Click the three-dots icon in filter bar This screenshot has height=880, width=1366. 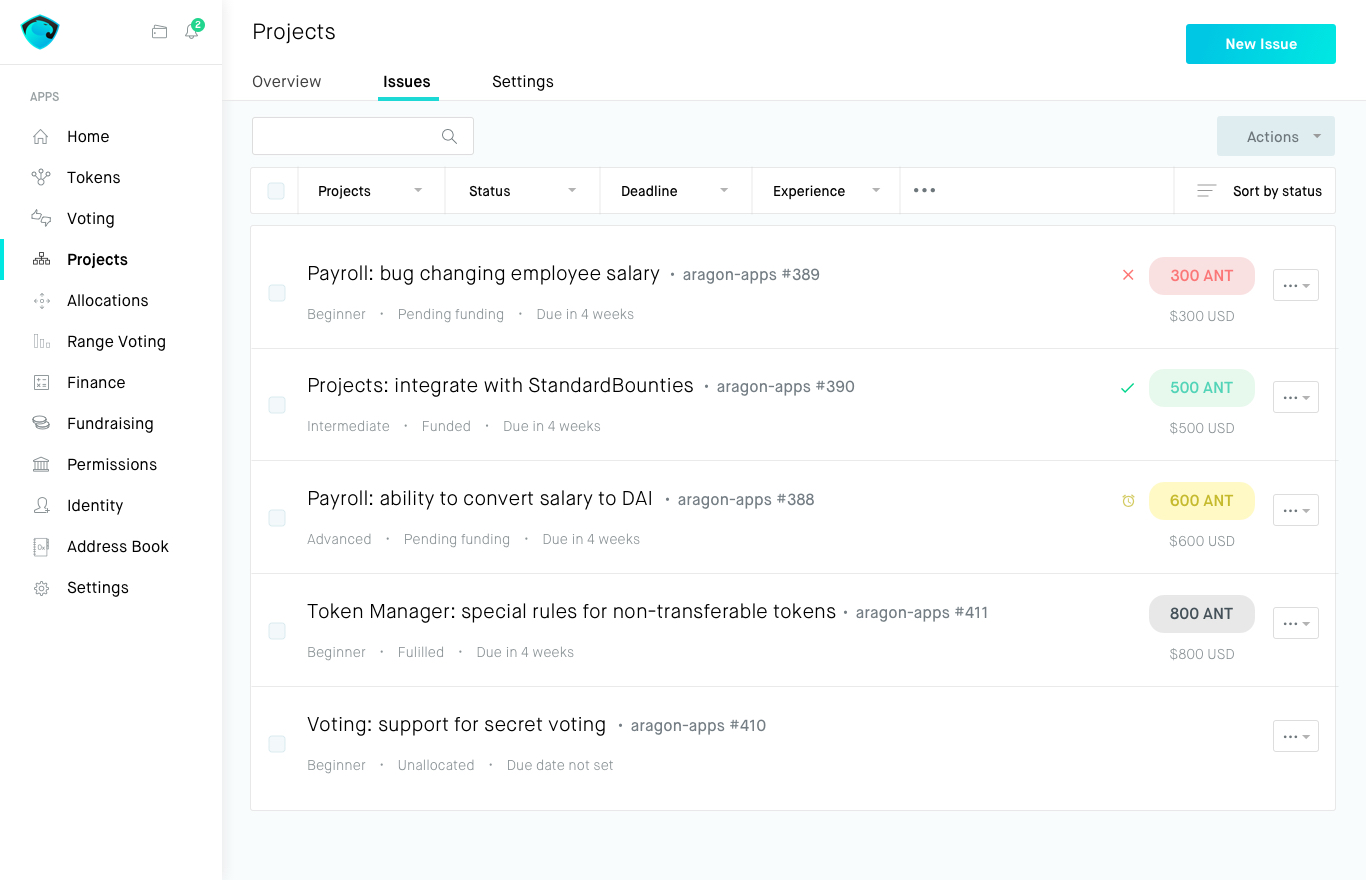[x=924, y=190]
